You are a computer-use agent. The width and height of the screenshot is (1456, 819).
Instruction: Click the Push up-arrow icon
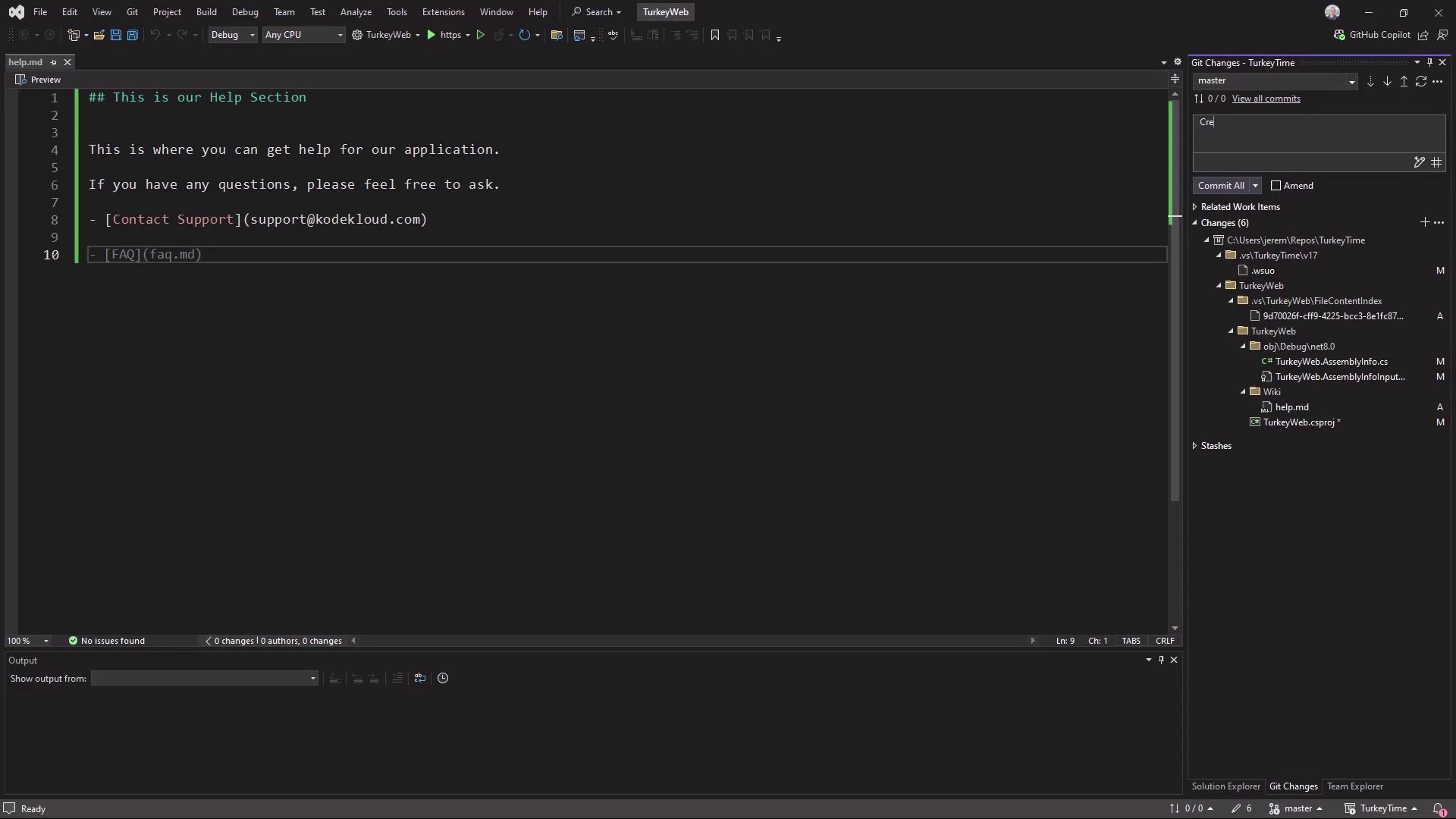click(x=1404, y=81)
